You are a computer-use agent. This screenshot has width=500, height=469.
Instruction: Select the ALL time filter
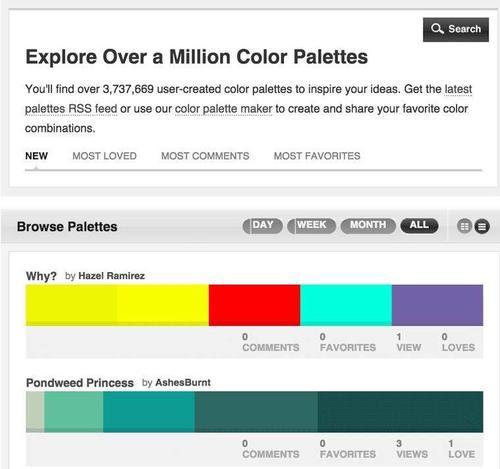coord(419,226)
